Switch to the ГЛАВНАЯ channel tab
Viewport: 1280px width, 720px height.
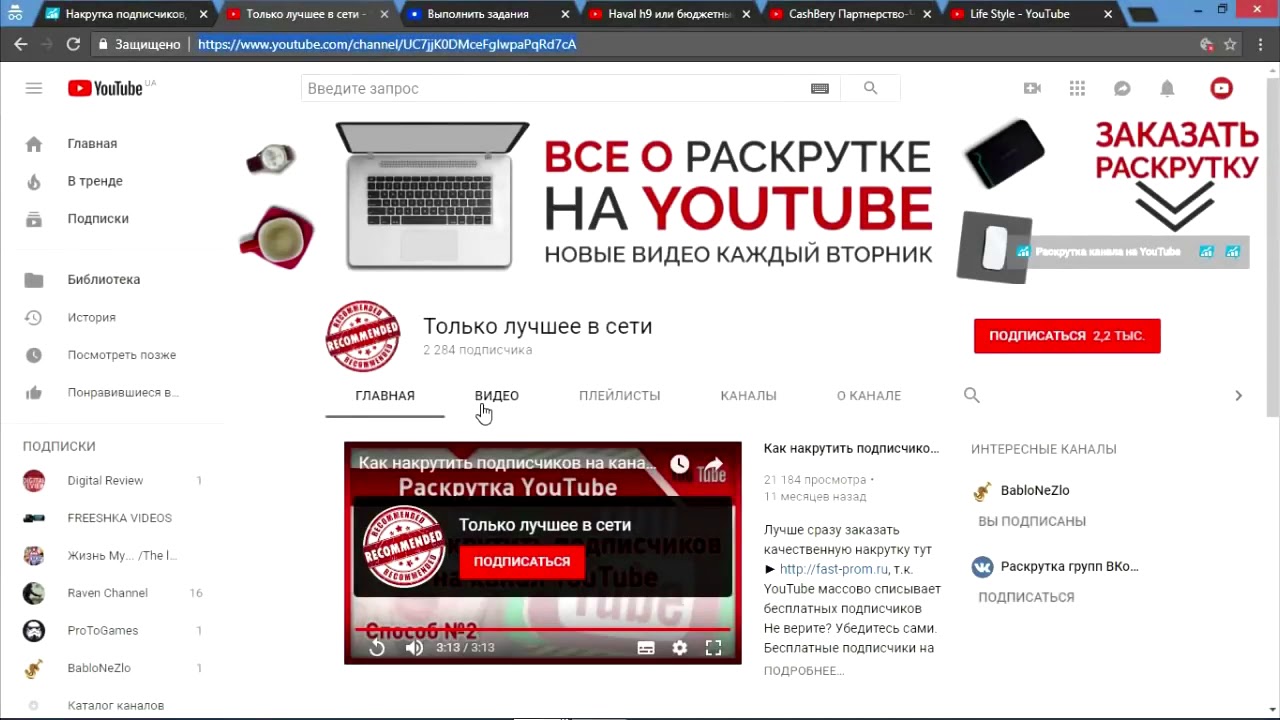click(385, 395)
